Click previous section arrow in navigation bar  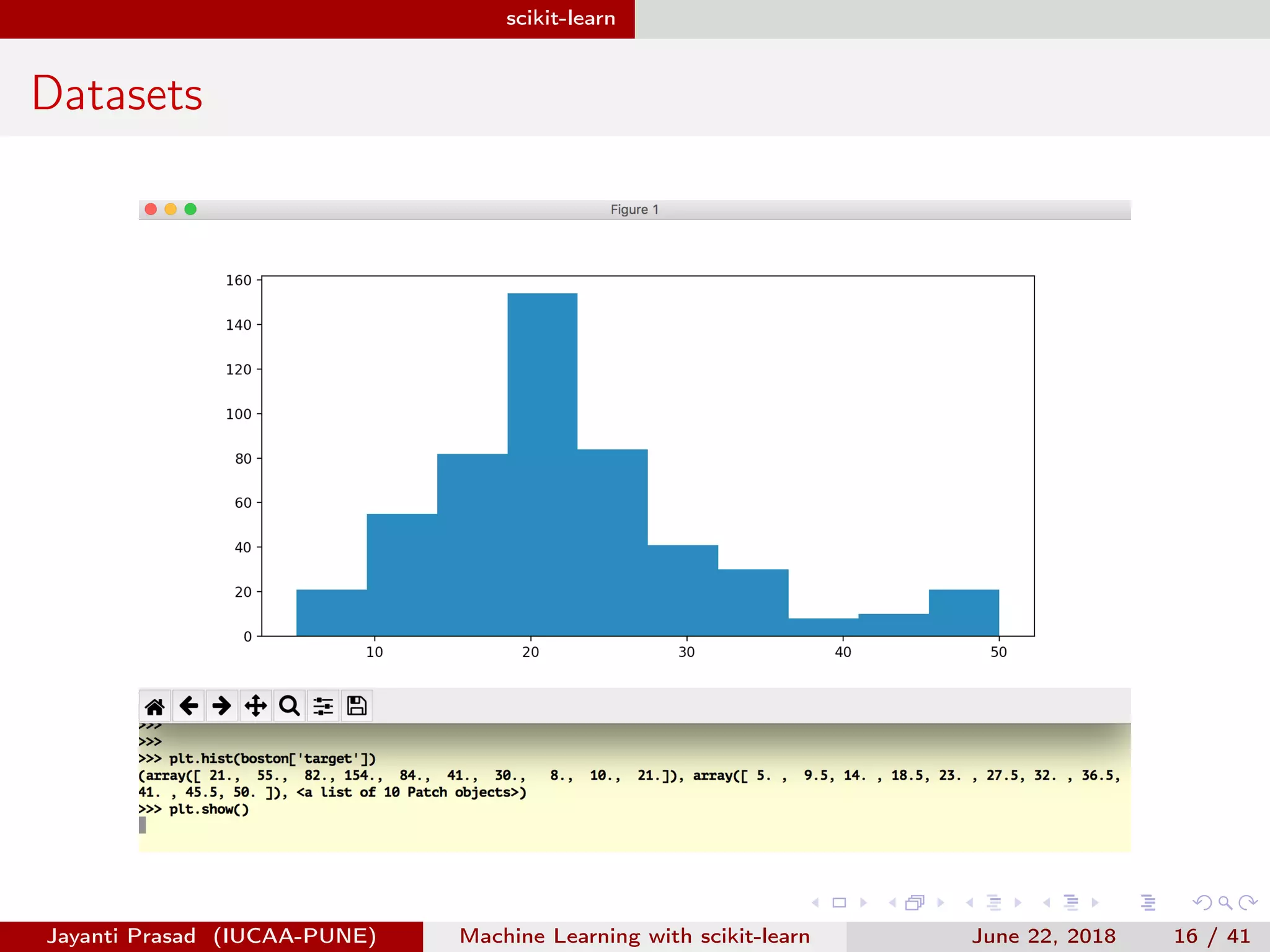1047,902
